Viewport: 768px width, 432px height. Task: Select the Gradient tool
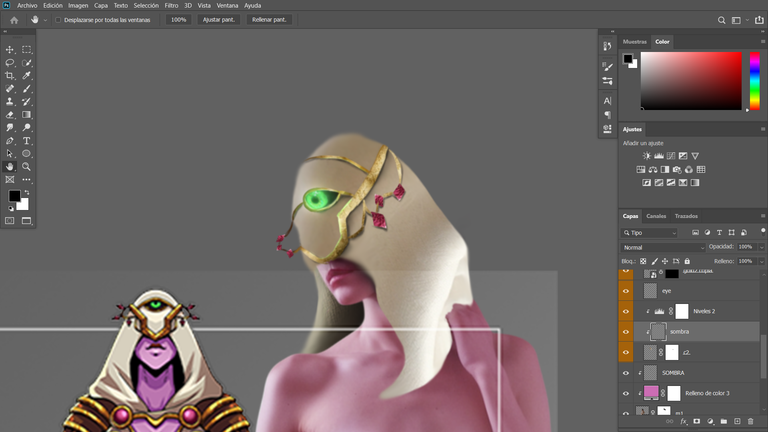coord(26,115)
